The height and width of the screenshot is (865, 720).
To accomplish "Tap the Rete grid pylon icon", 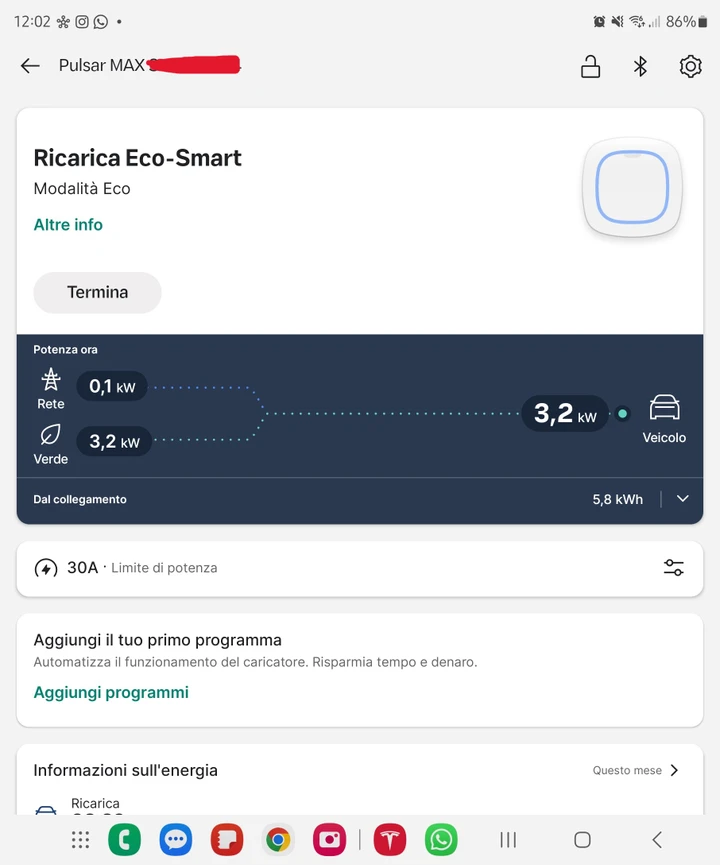I will tap(51, 380).
